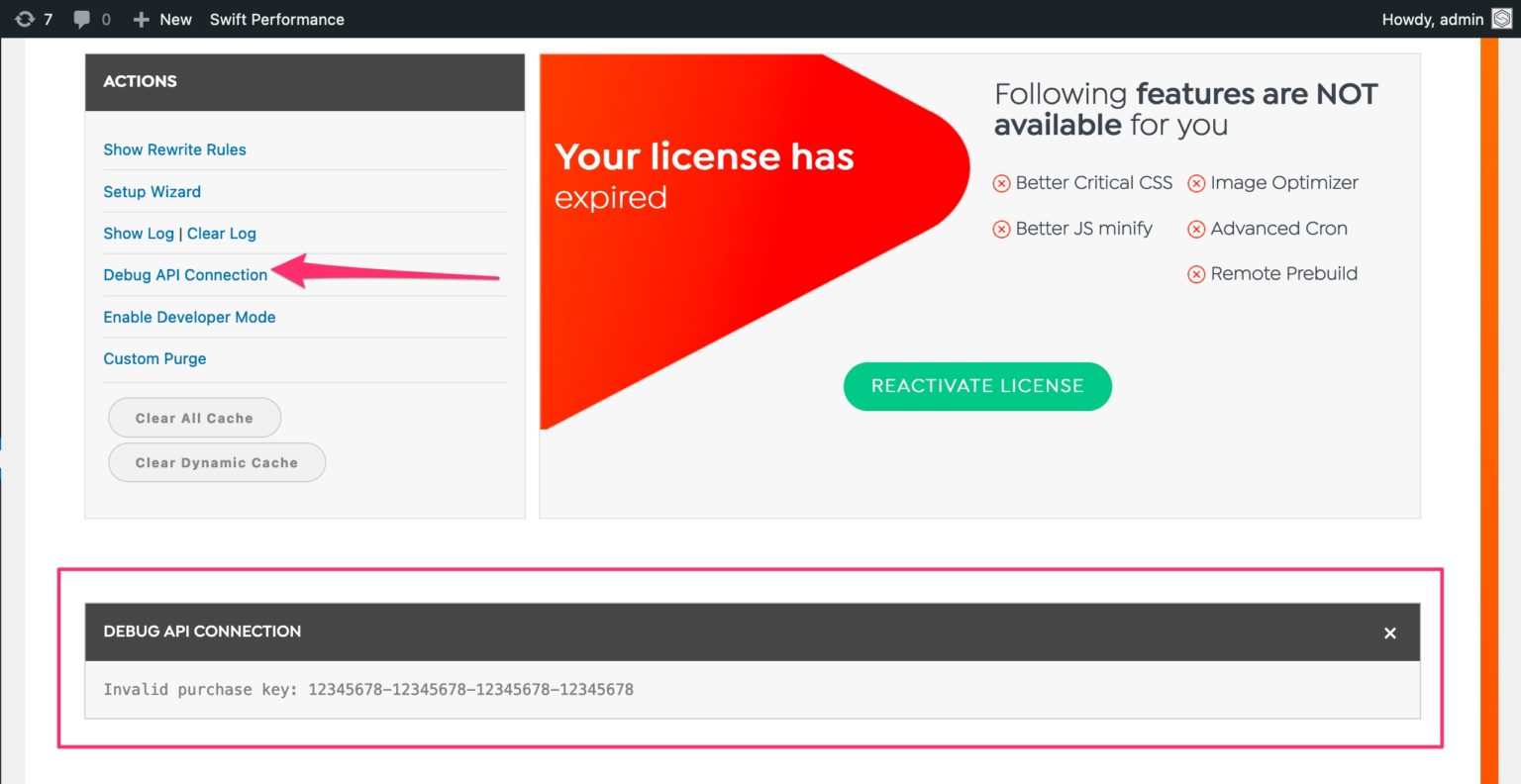Open the comments bubble icon
The height and width of the screenshot is (784, 1521).
coord(82,19)
